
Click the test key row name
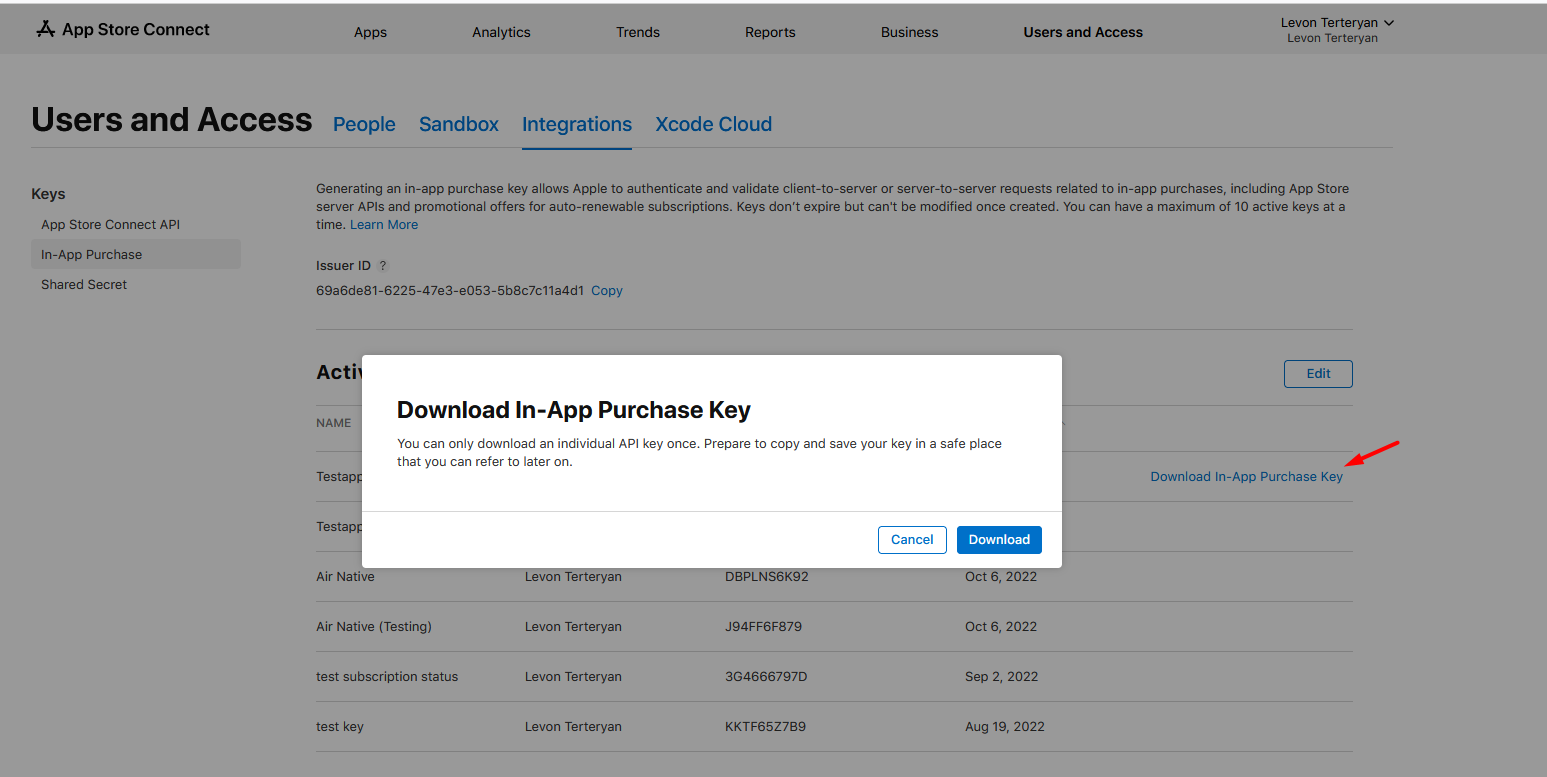click(340, 727)
